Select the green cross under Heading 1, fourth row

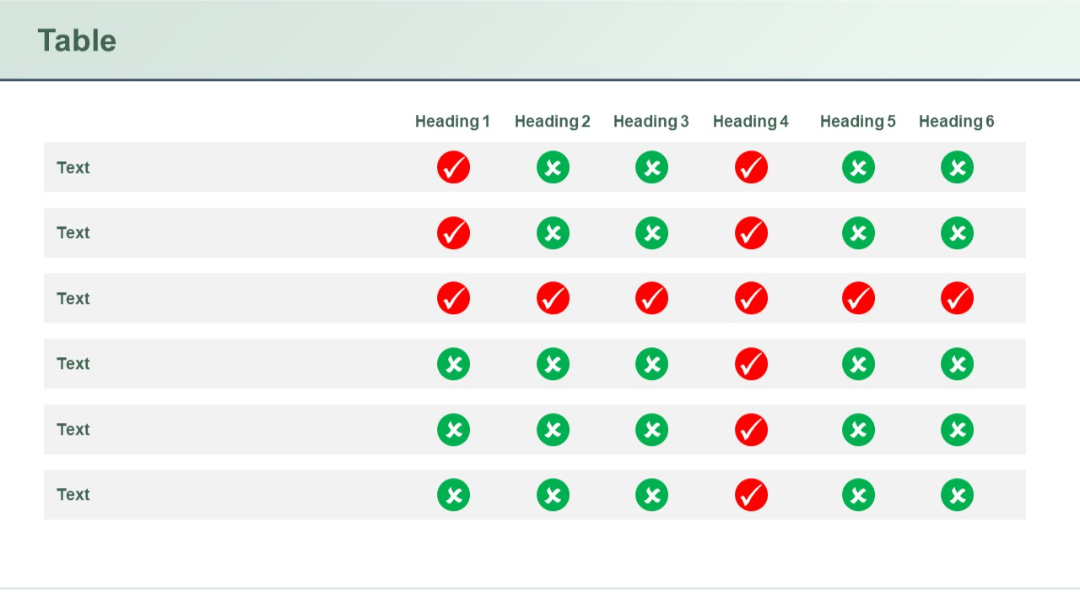point(453,364)
